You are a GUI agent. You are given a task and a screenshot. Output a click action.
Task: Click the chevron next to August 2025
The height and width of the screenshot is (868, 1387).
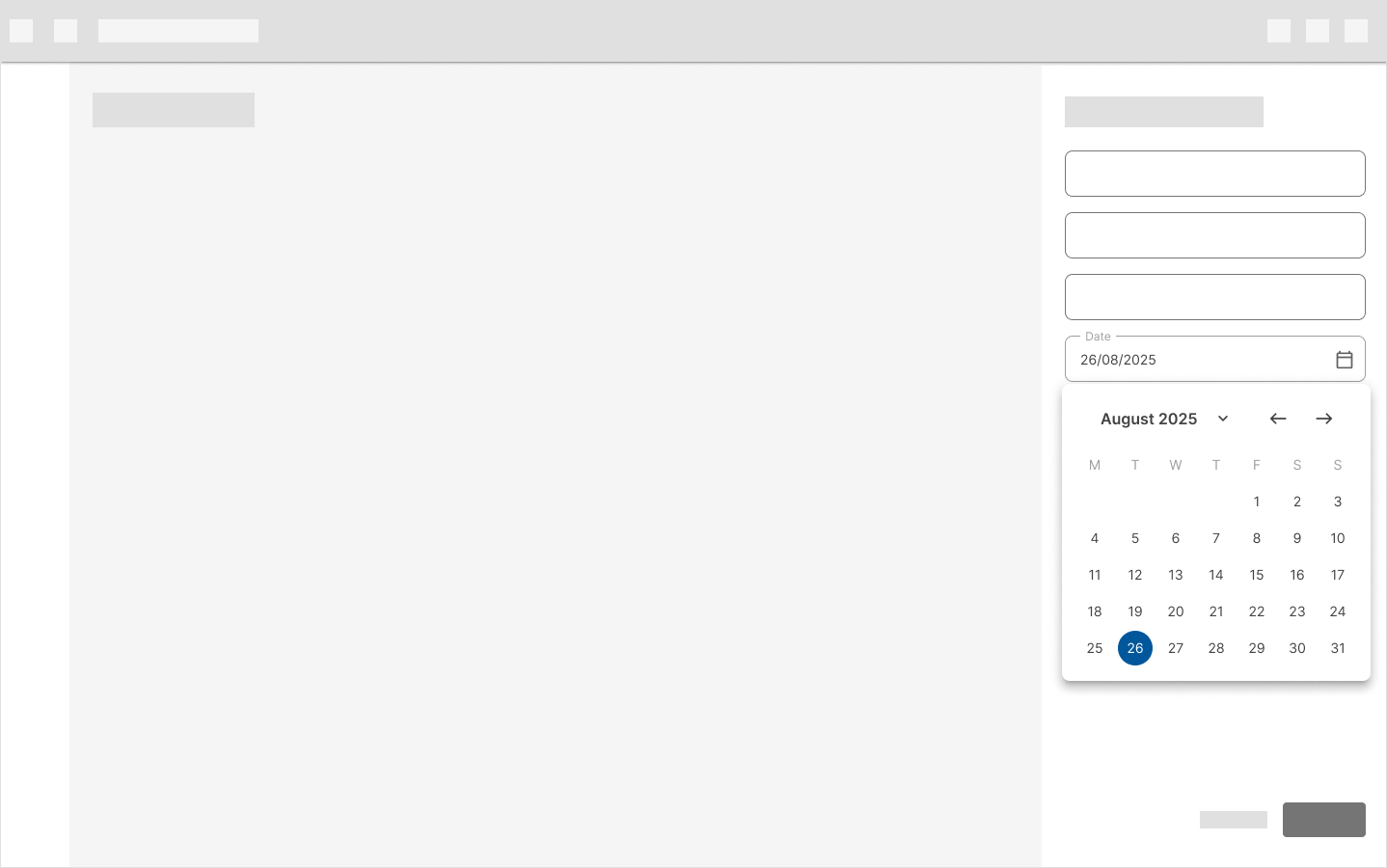1223,419
